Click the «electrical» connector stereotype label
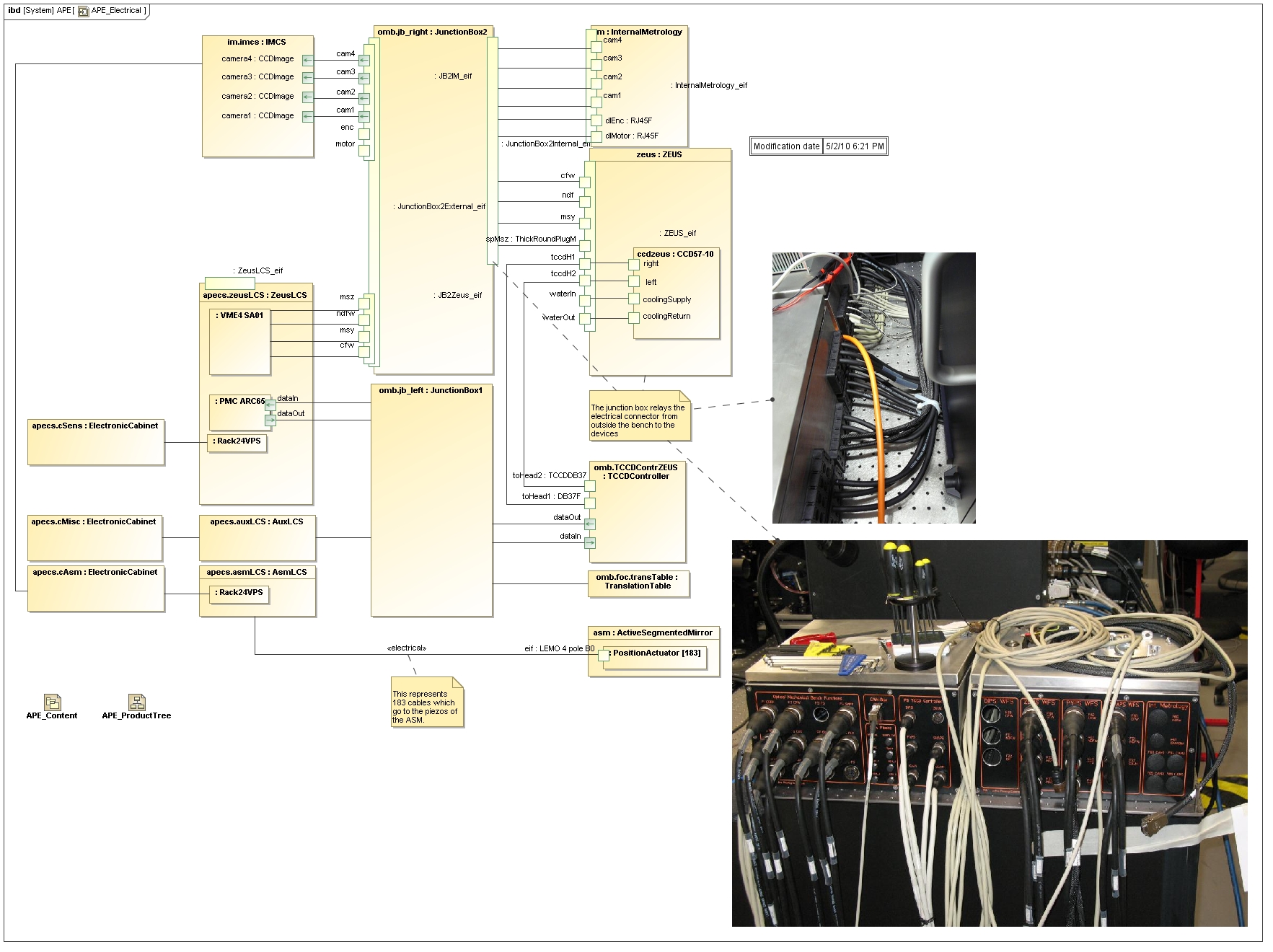Image resolution: width=1273 pixels, height=952 pixels. 407,648
